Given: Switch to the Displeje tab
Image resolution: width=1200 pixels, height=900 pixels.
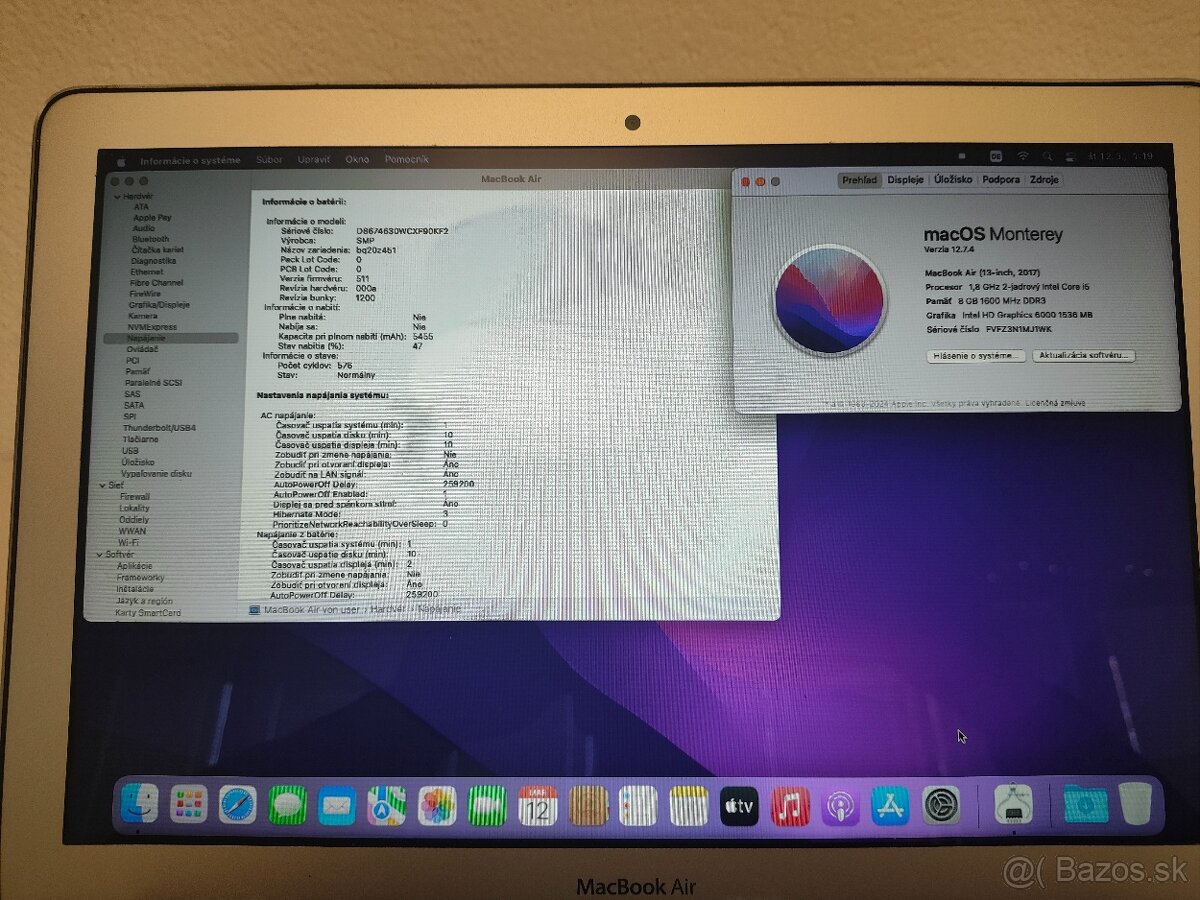Looking at the screenshot, I should [905, 180].
